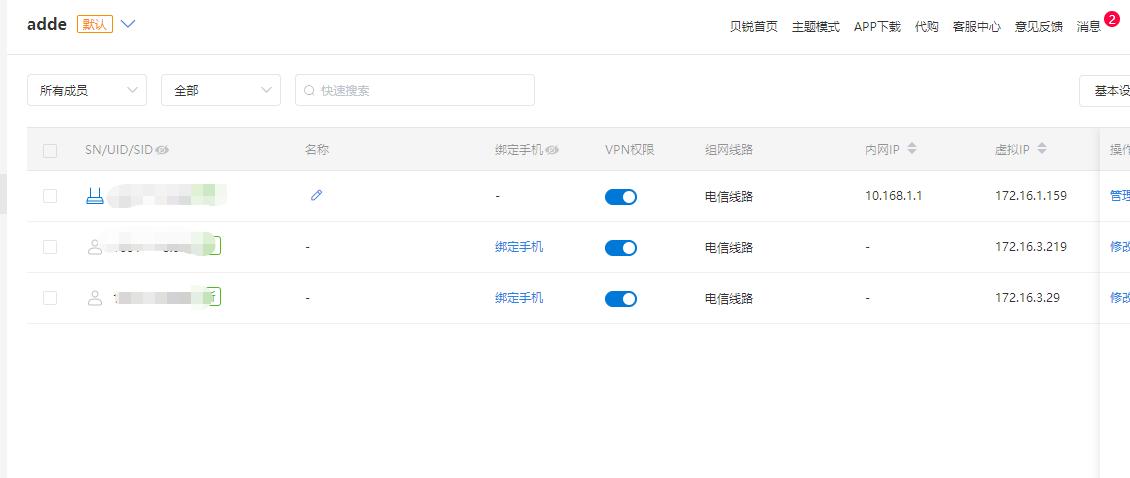Click 电信线路 in the 172.16.1.159 row

[x=729, y=196]
